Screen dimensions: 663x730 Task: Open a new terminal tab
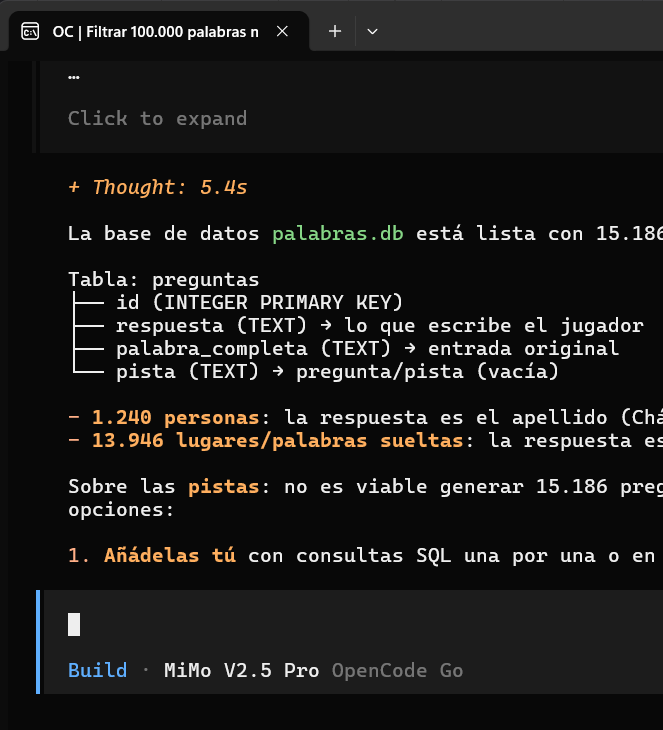pyautogui.click(x=335, y=32)
